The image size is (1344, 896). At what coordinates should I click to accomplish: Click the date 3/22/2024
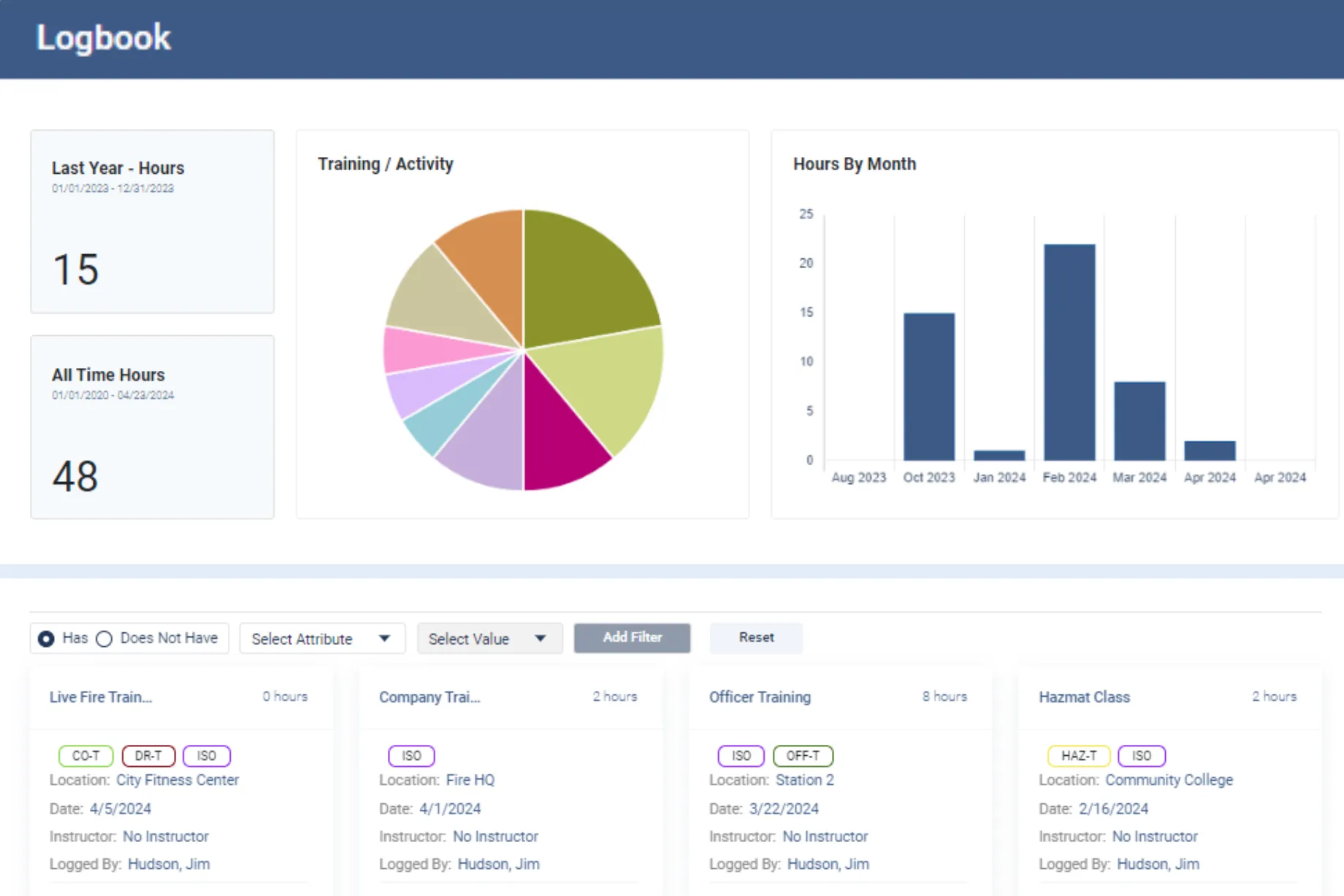click(784, 809)
